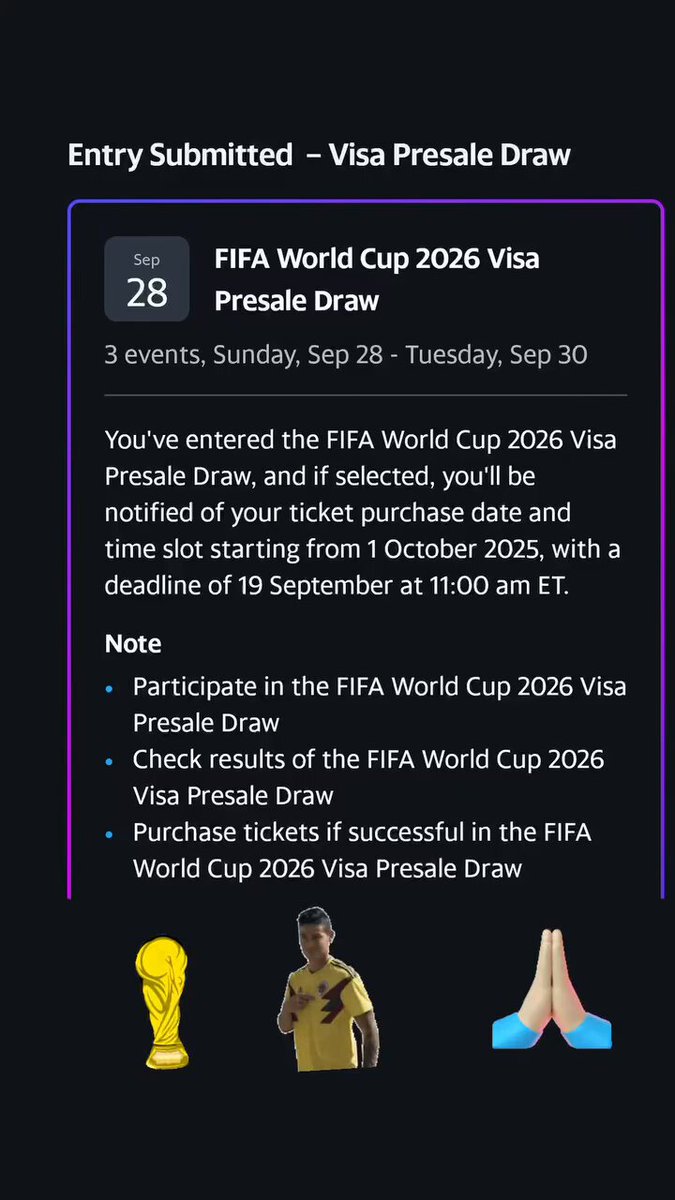
Task: Open the FIFA World Cup 2026 Visa Presale Draw title
Action: pyautogui.click(x=377, y=279)
